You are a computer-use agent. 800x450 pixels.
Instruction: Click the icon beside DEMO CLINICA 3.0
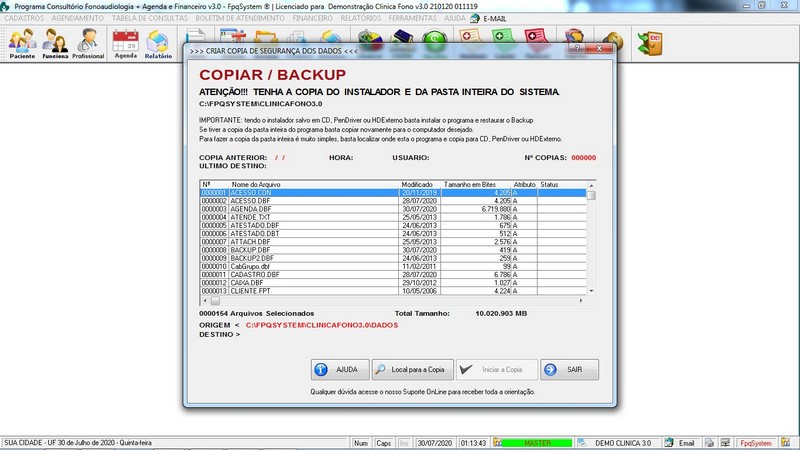(x=582, y=443)
